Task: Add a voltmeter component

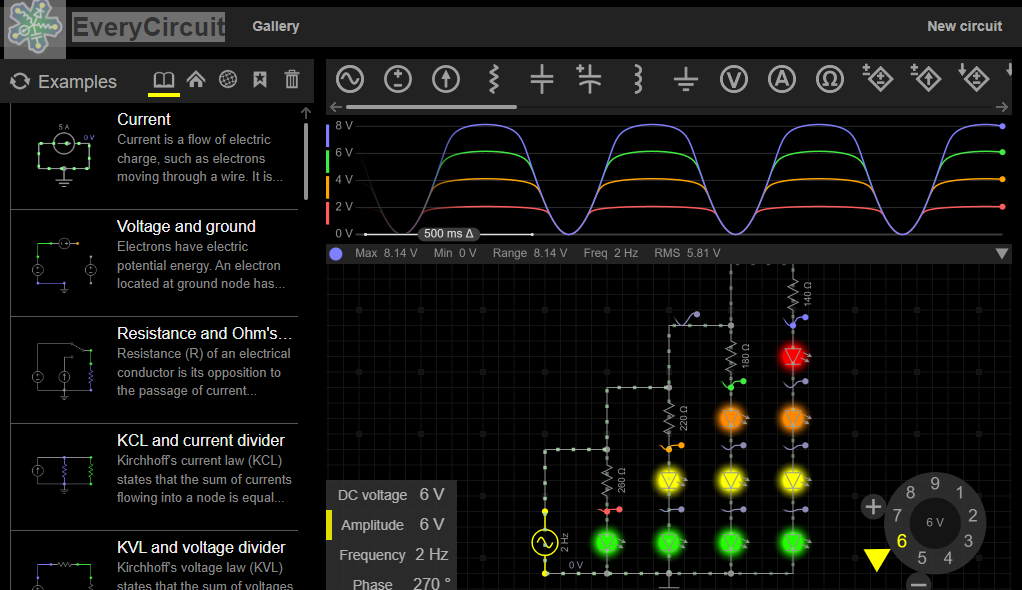Action: [735, 79]
